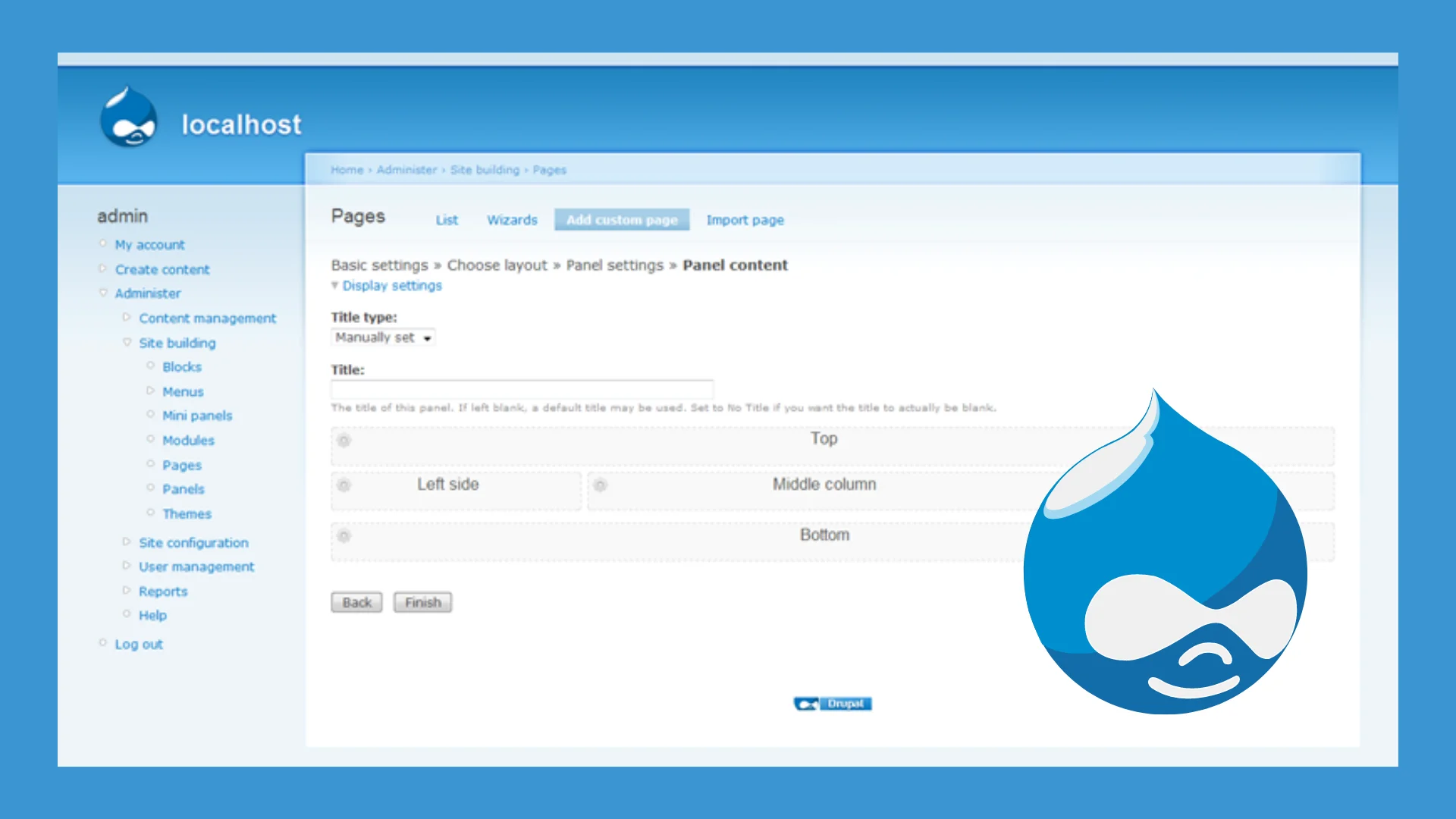Open Mini panels in sidebar
This screenshot has height=819, width=1456.
(197, 416)
